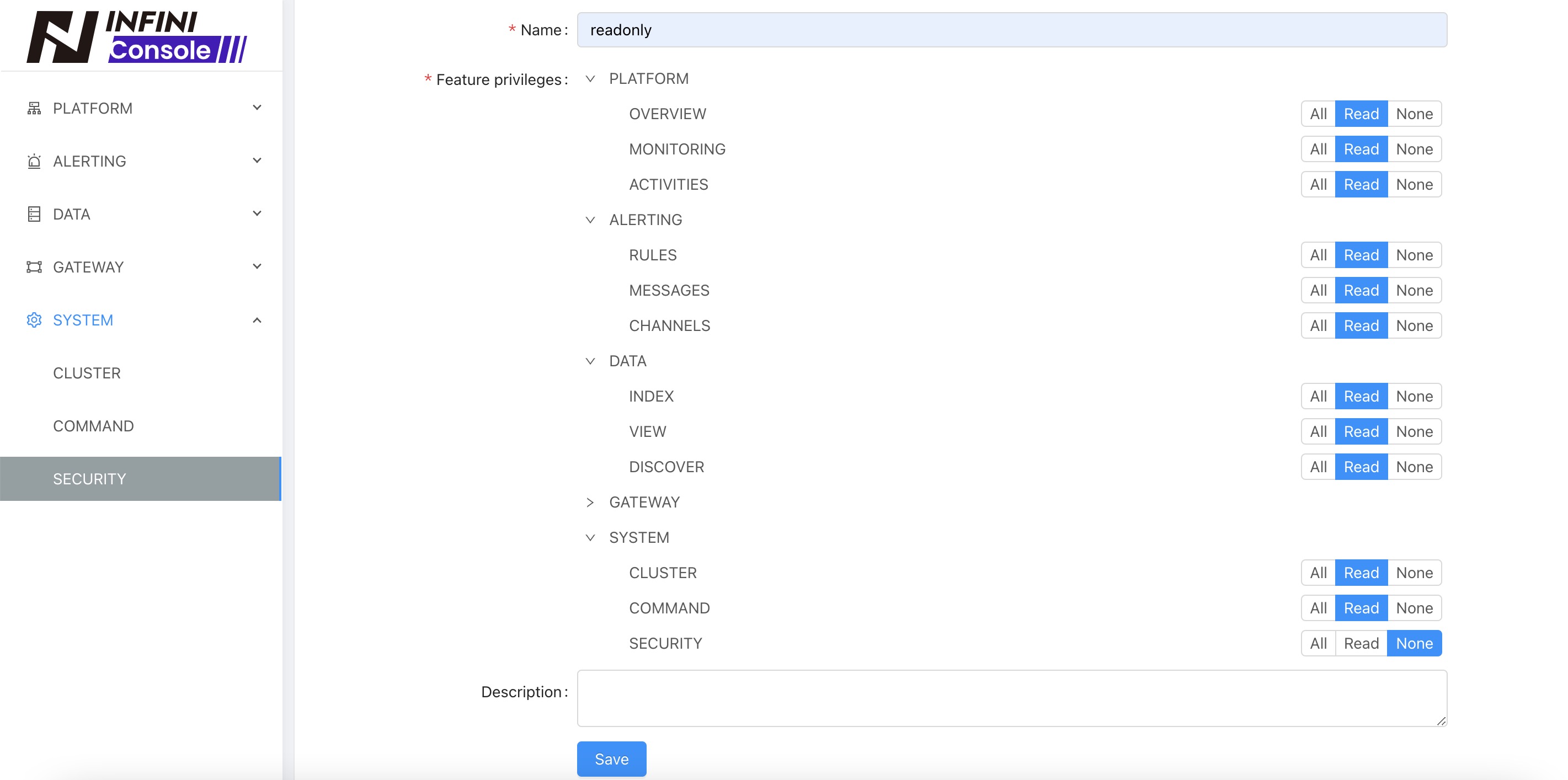Open the CLUSTER page from the sidebar

point(87,372)
